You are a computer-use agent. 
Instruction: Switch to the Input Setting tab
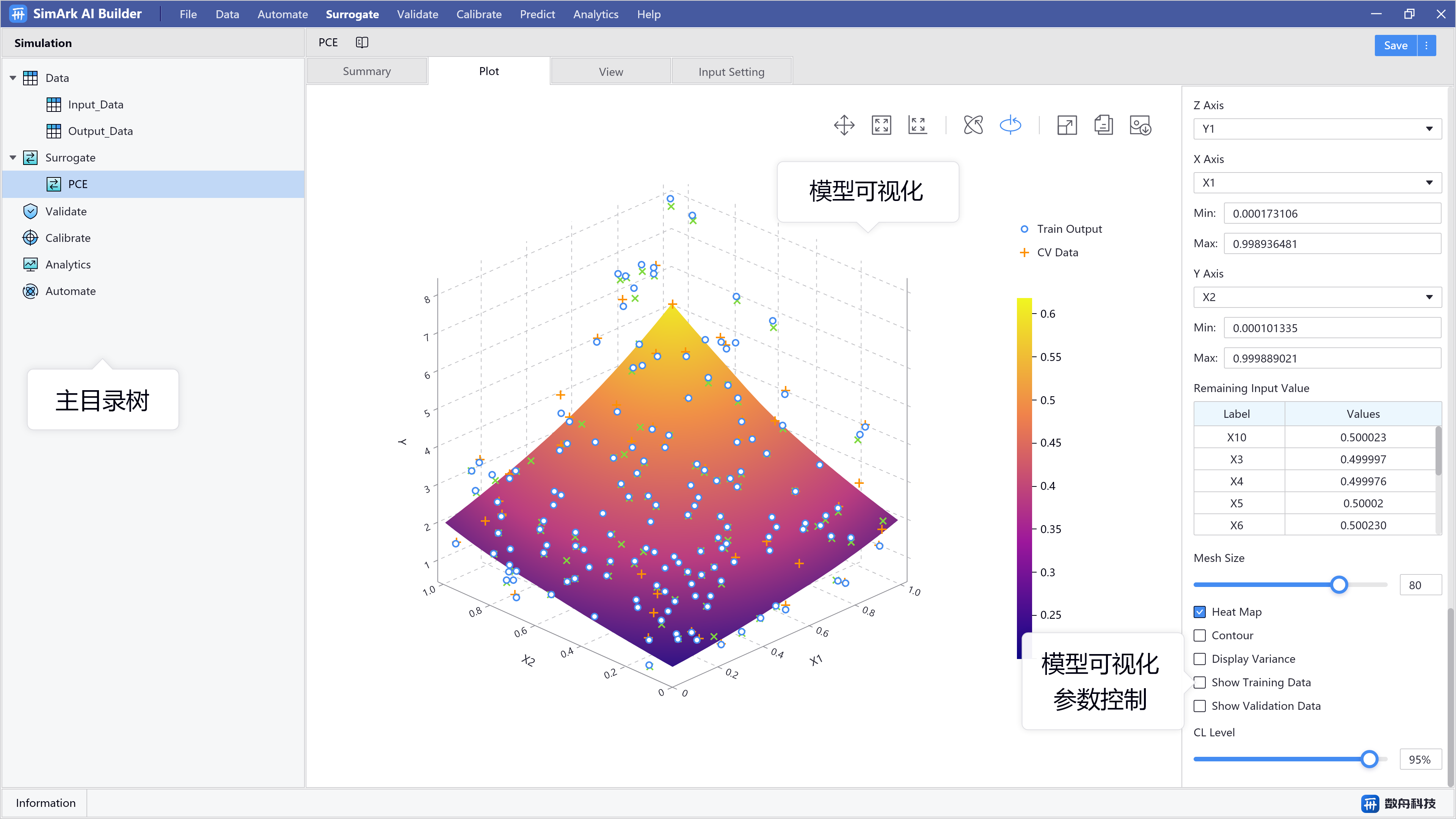(x=731, y=72)
